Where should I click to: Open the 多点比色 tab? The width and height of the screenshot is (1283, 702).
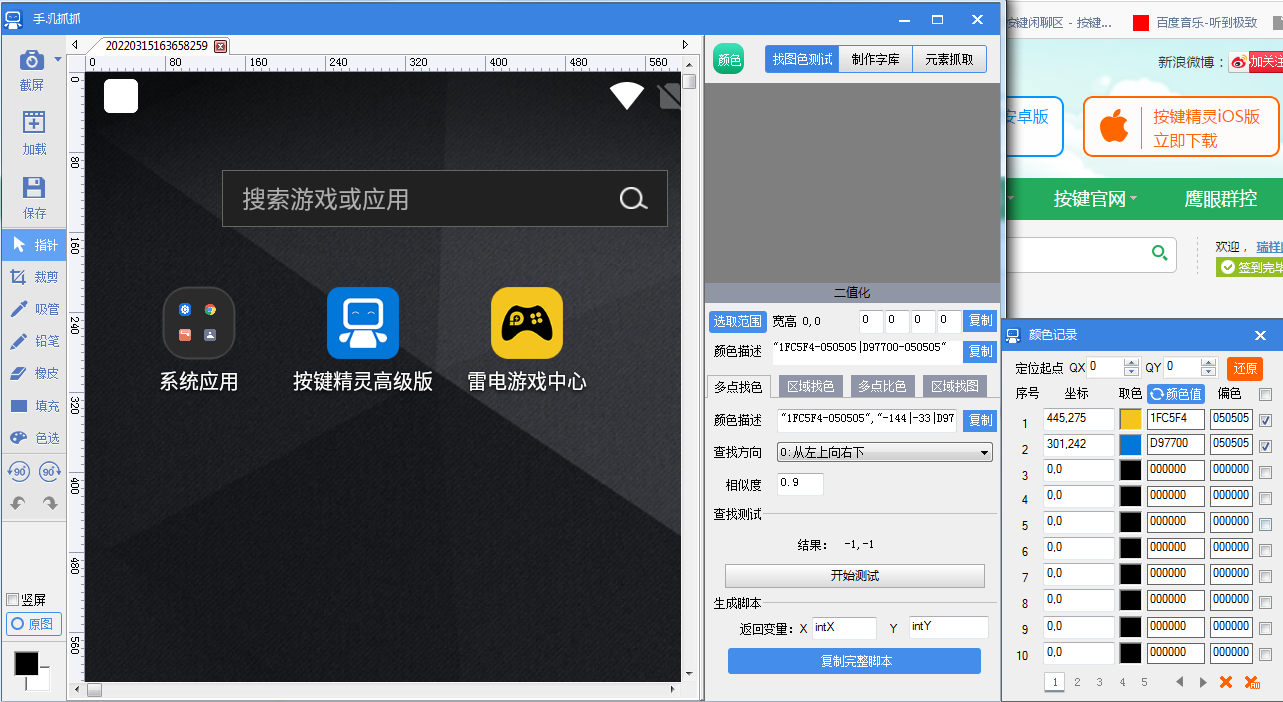pyautogui.click(x=882, y=386)
